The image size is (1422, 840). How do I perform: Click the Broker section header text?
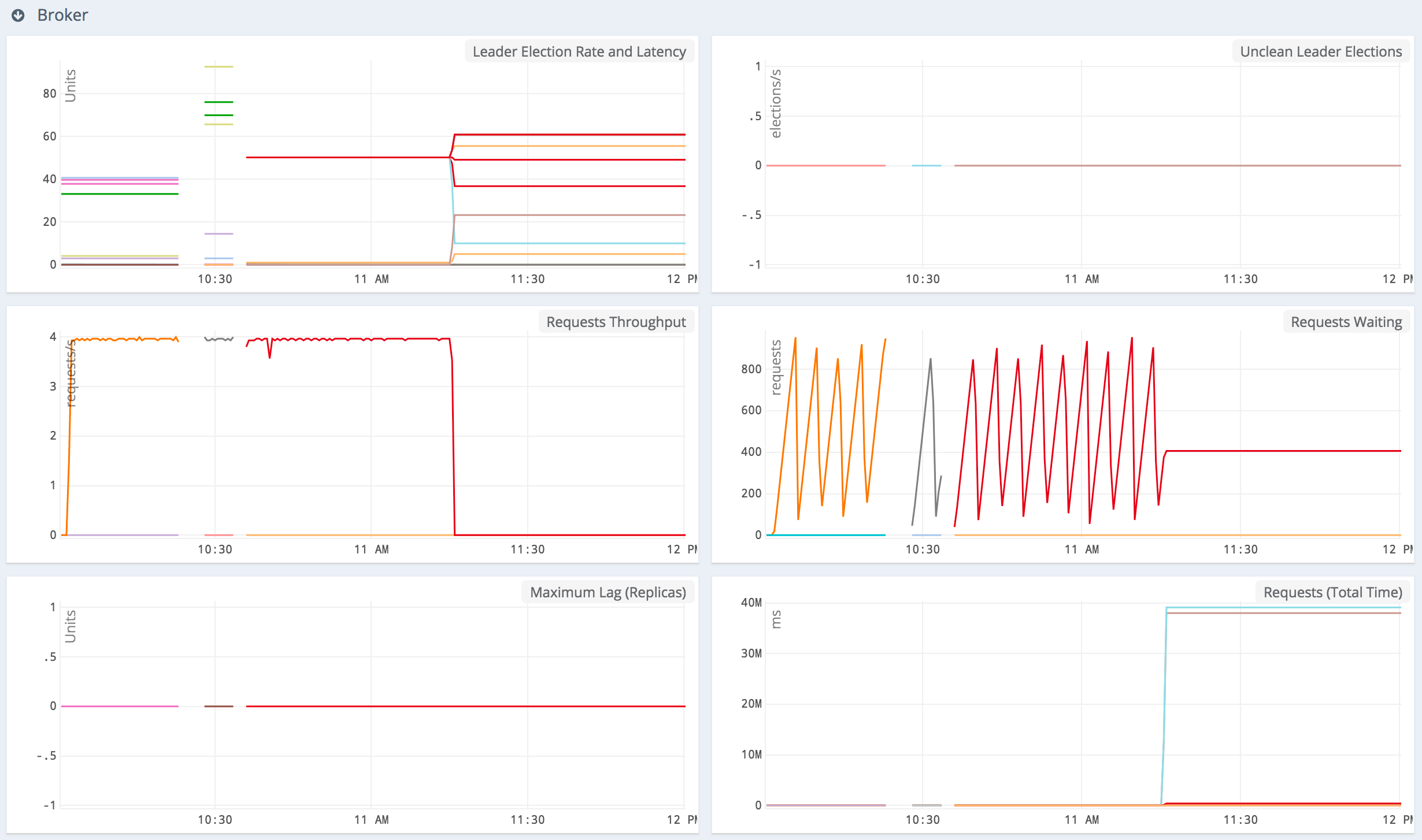(x=62, y=15)
